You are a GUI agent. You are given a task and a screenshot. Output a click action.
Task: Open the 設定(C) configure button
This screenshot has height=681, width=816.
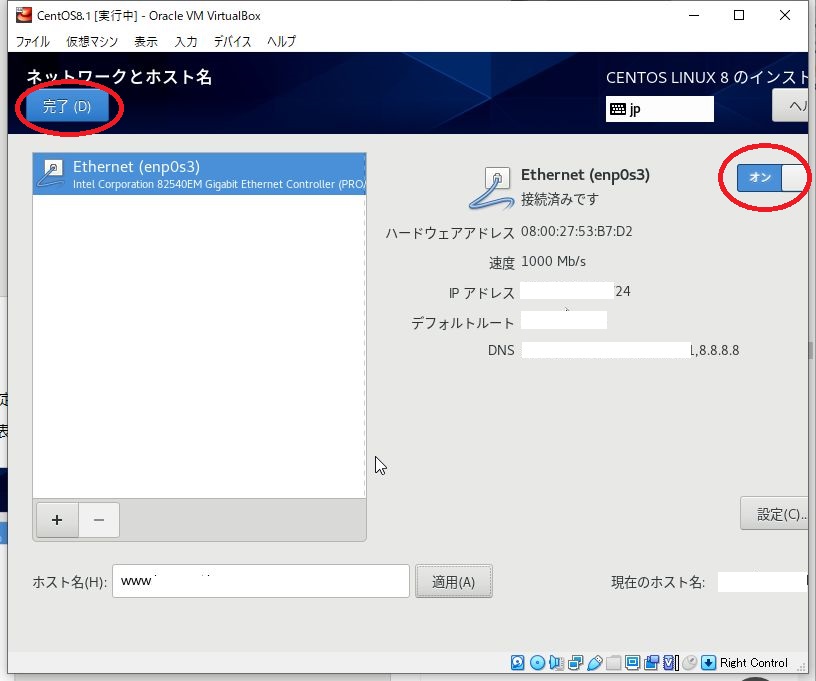pyautogui.click(x=774, y=514)
